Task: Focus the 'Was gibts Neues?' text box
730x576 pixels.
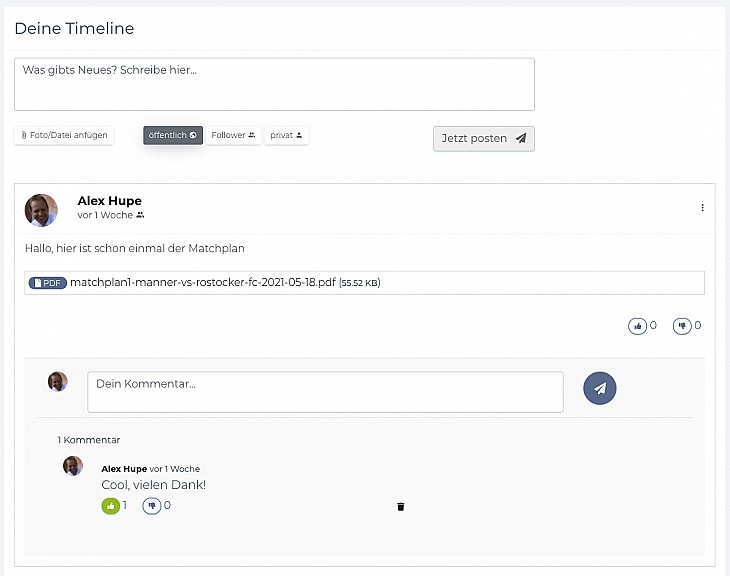Action: pos(274,84)
